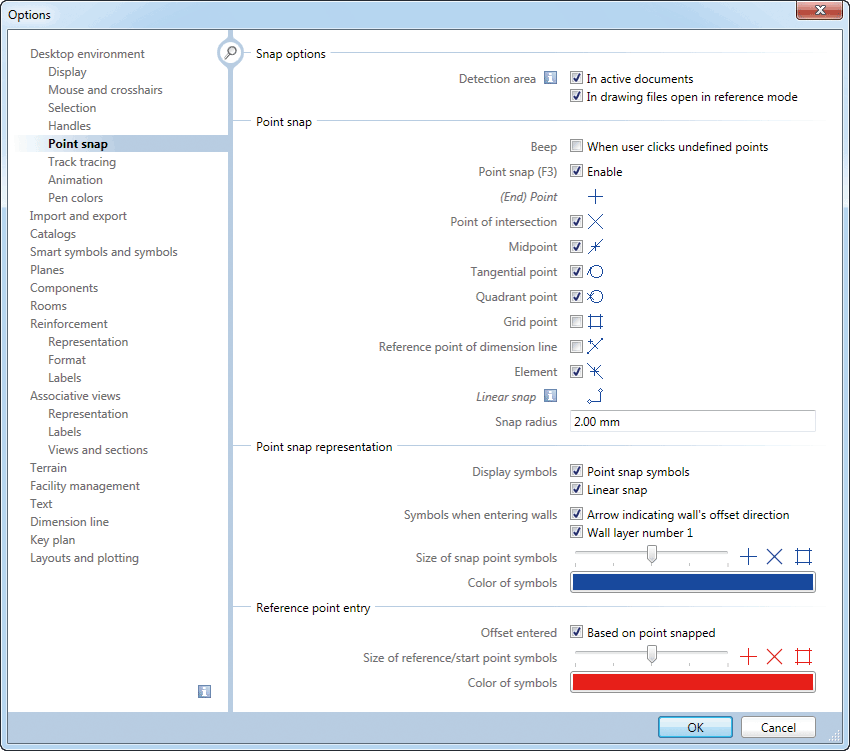Click the Element snap symbol
The image size is (850, 751).
click(x=595, y=371)
